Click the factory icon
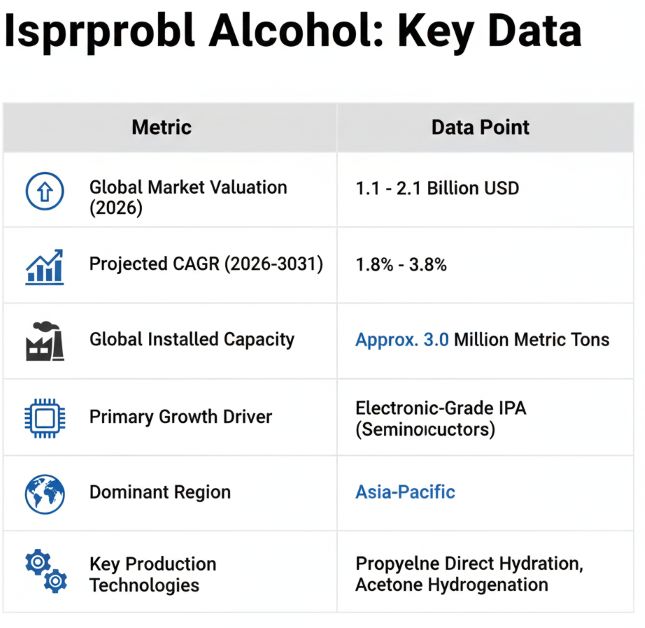 coord(45,341)
